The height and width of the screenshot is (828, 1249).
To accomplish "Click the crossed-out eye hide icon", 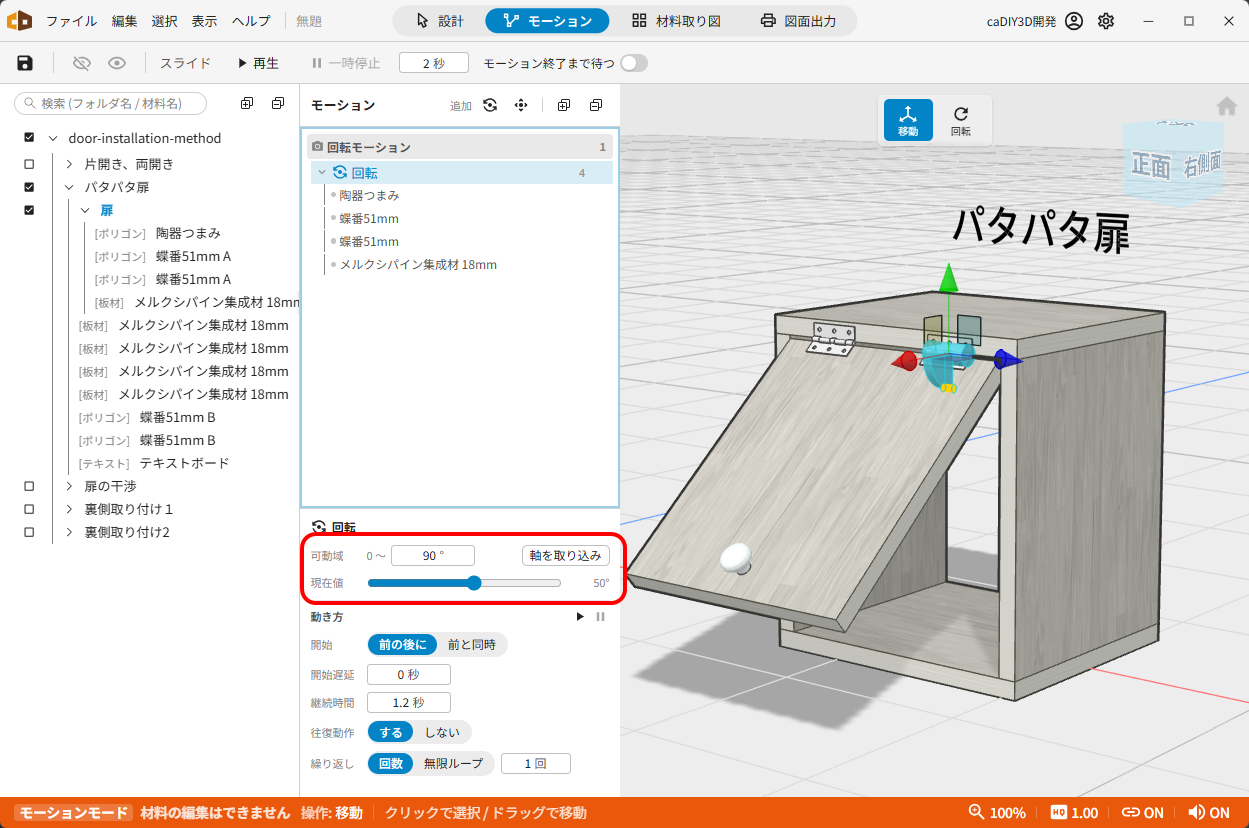I will pos(82,63).
